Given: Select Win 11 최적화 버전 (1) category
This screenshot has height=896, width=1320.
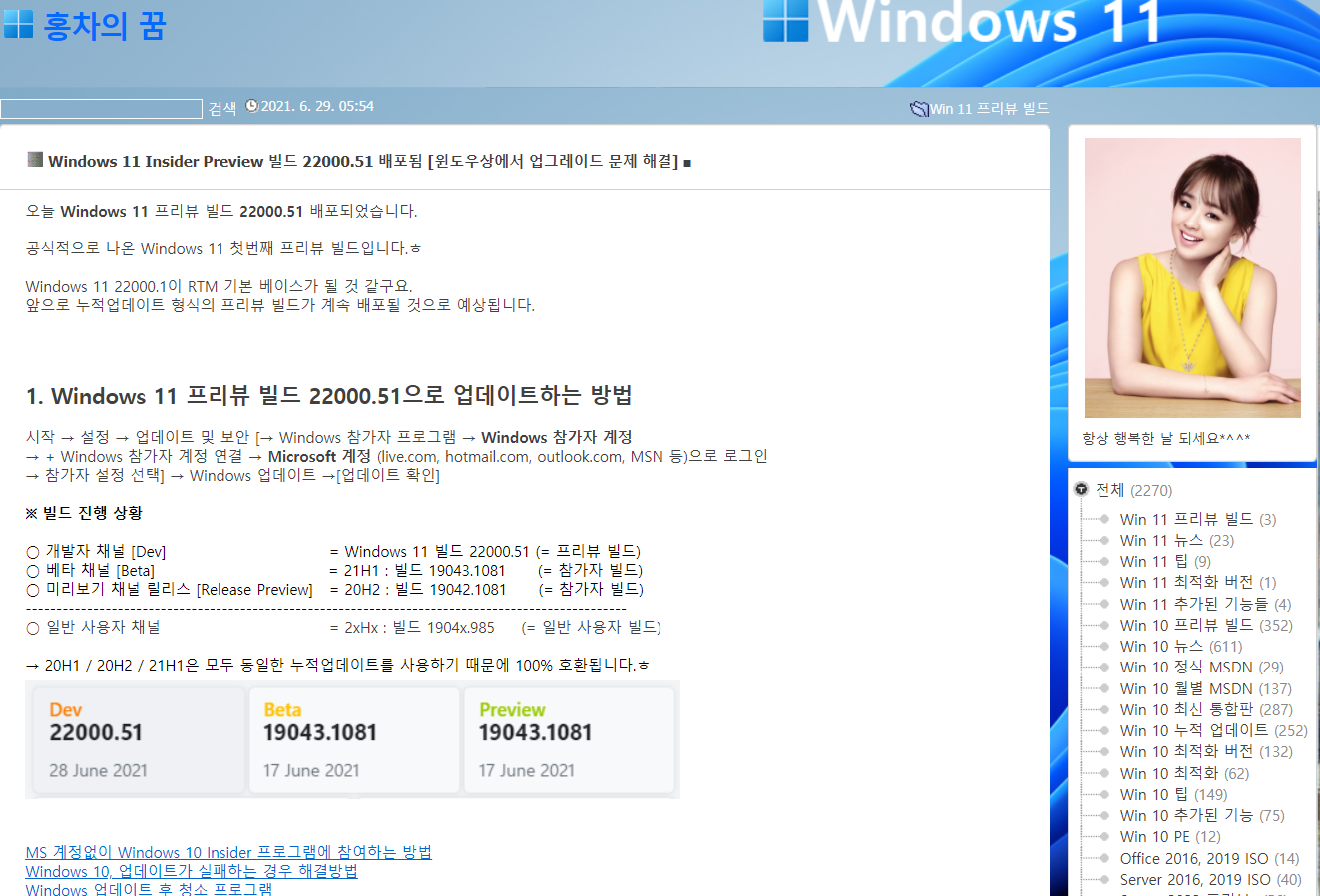Looking at the screenshot, I should click(x=1197, y=582).
